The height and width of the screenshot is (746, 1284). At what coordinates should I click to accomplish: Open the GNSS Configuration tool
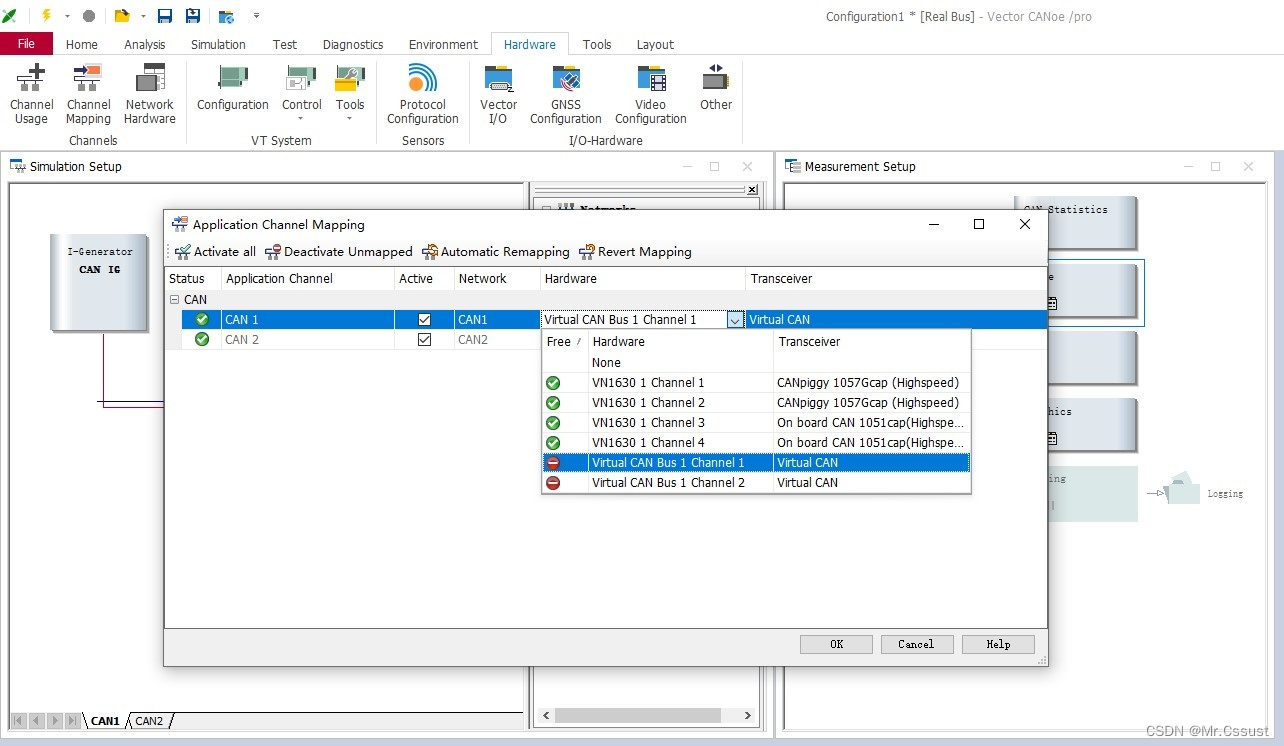click(x=566, y=94)
